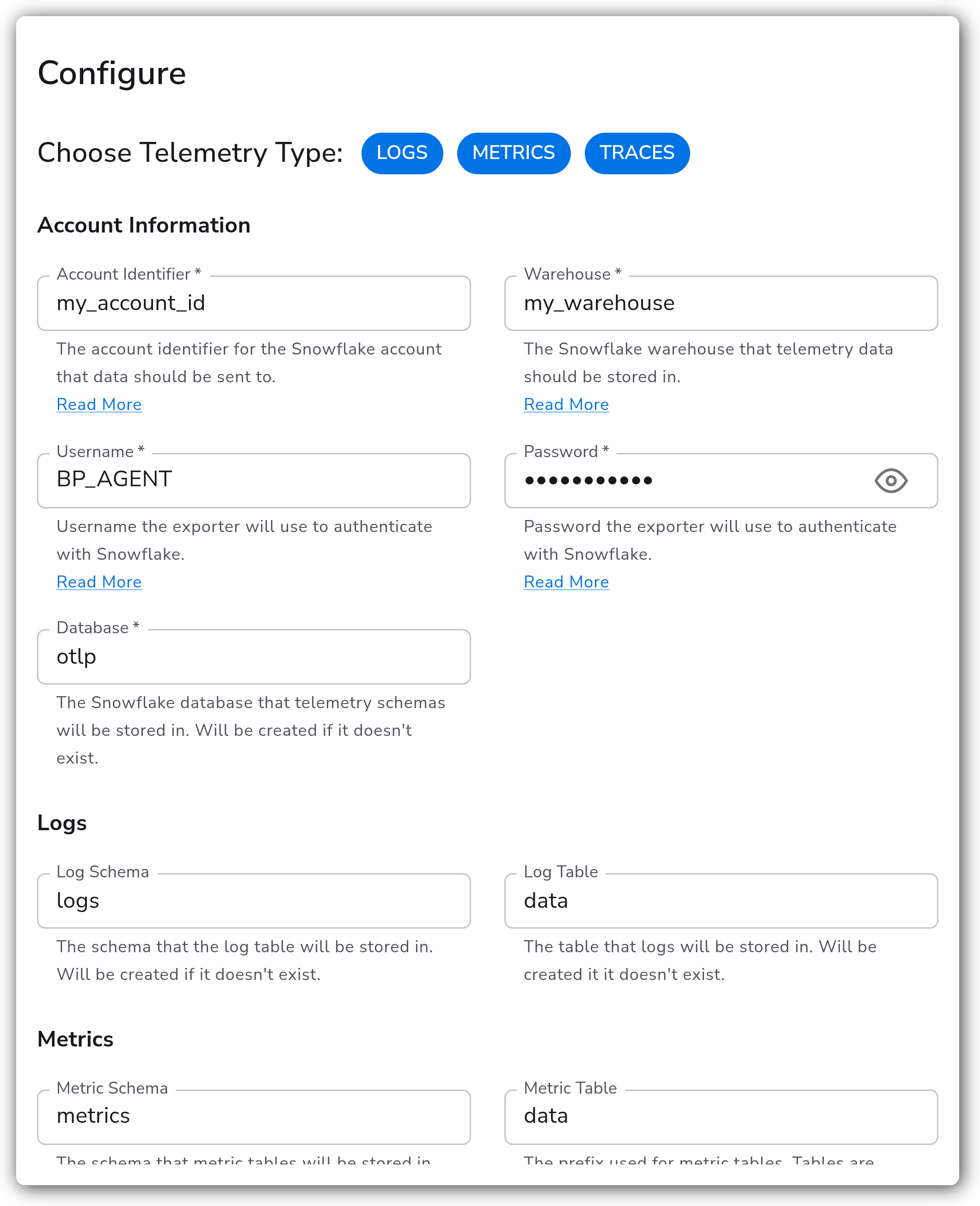Click text 'The table that logs will be stored in'
Viewport: 980px width, 1206px height.
tap(668, 946)
